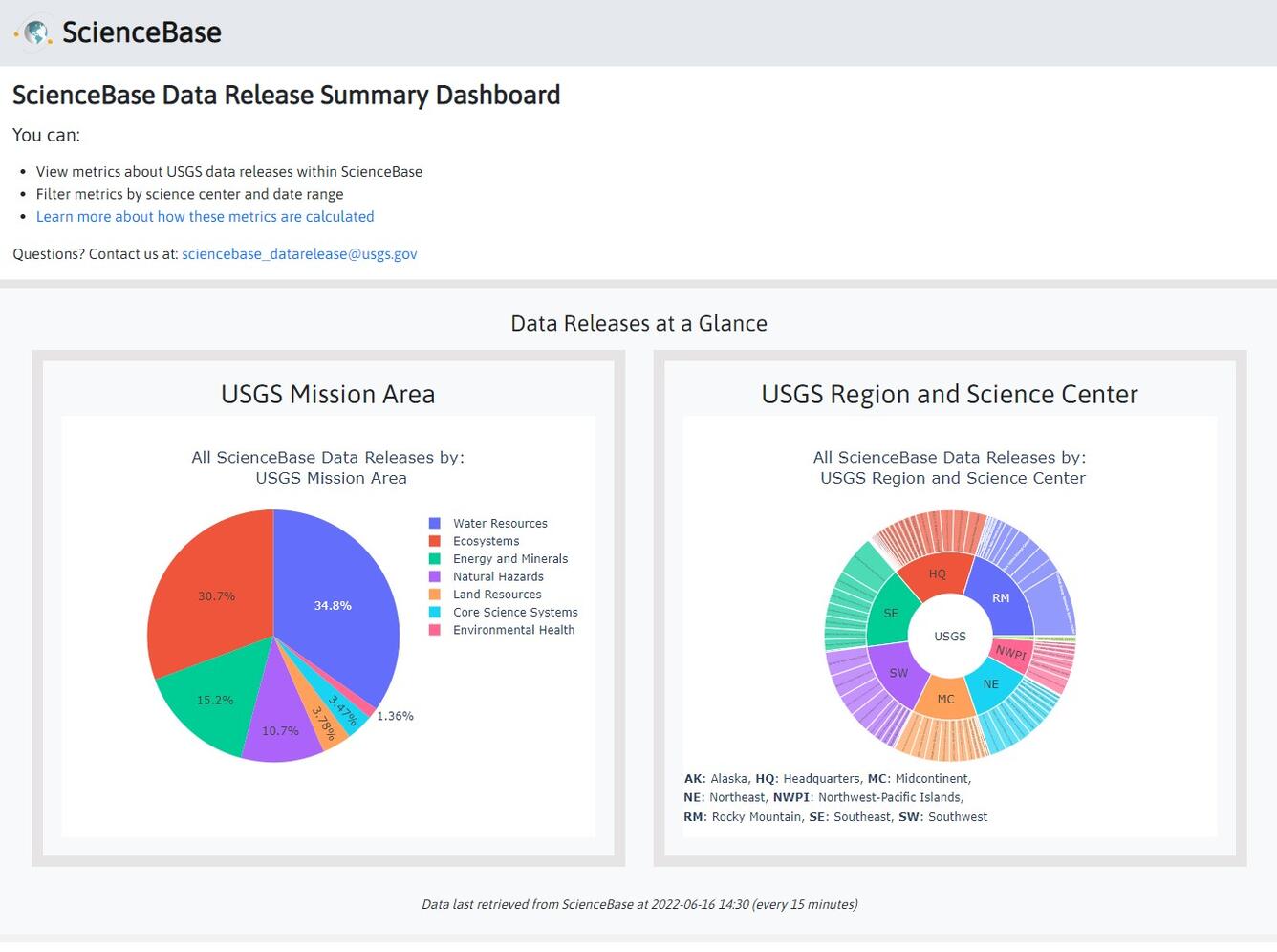Drill into the HQ sunburst segment
The height and width of the screenshot is (952, 1277).
(x=937, y=574)
